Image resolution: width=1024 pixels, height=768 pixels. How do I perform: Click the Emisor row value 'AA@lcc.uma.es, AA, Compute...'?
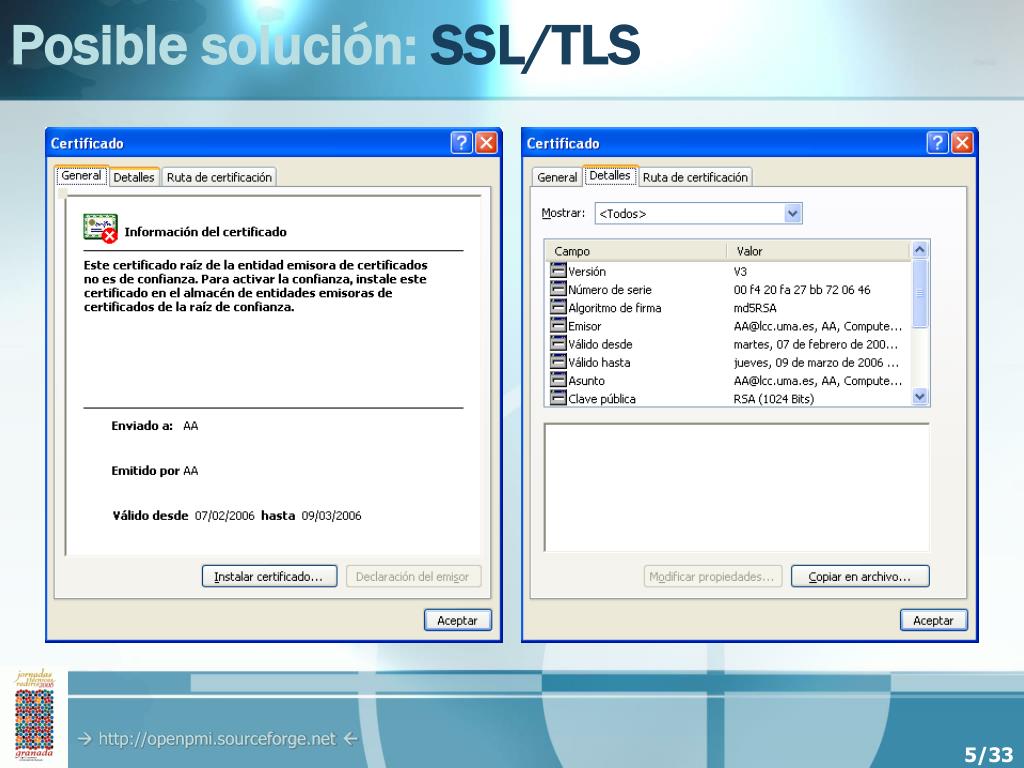point(818,326)
